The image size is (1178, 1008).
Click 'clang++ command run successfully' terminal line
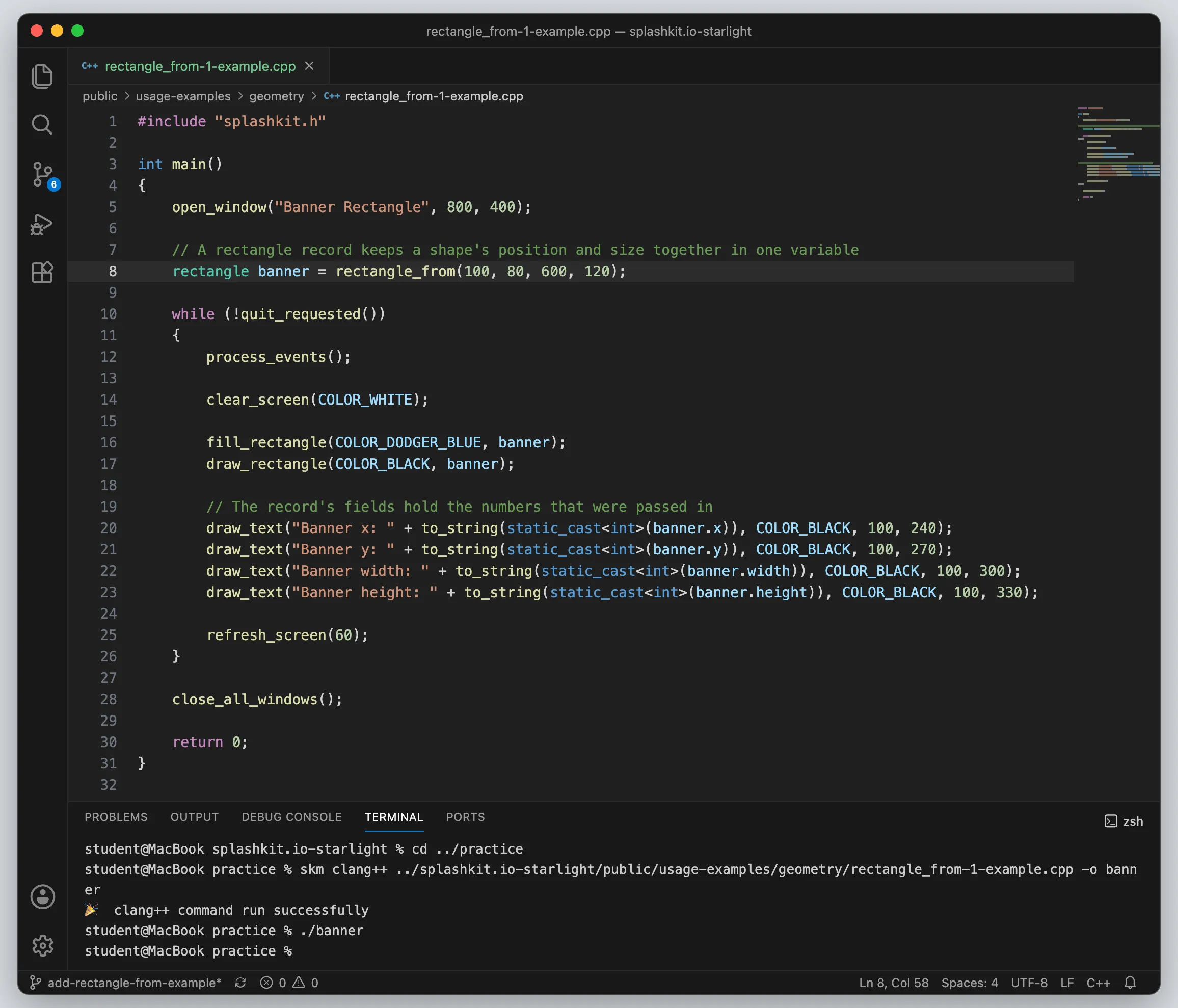pos(241,910)
